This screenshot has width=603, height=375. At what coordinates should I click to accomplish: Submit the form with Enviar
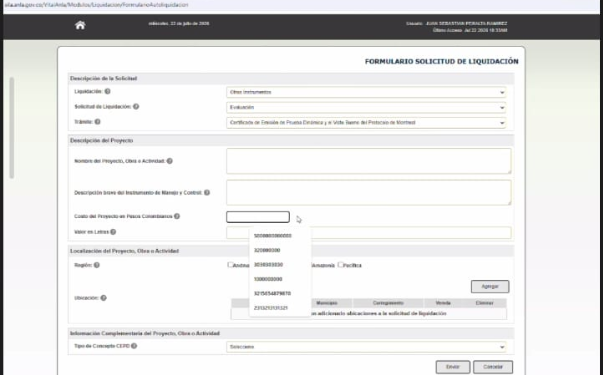point(453,367)
